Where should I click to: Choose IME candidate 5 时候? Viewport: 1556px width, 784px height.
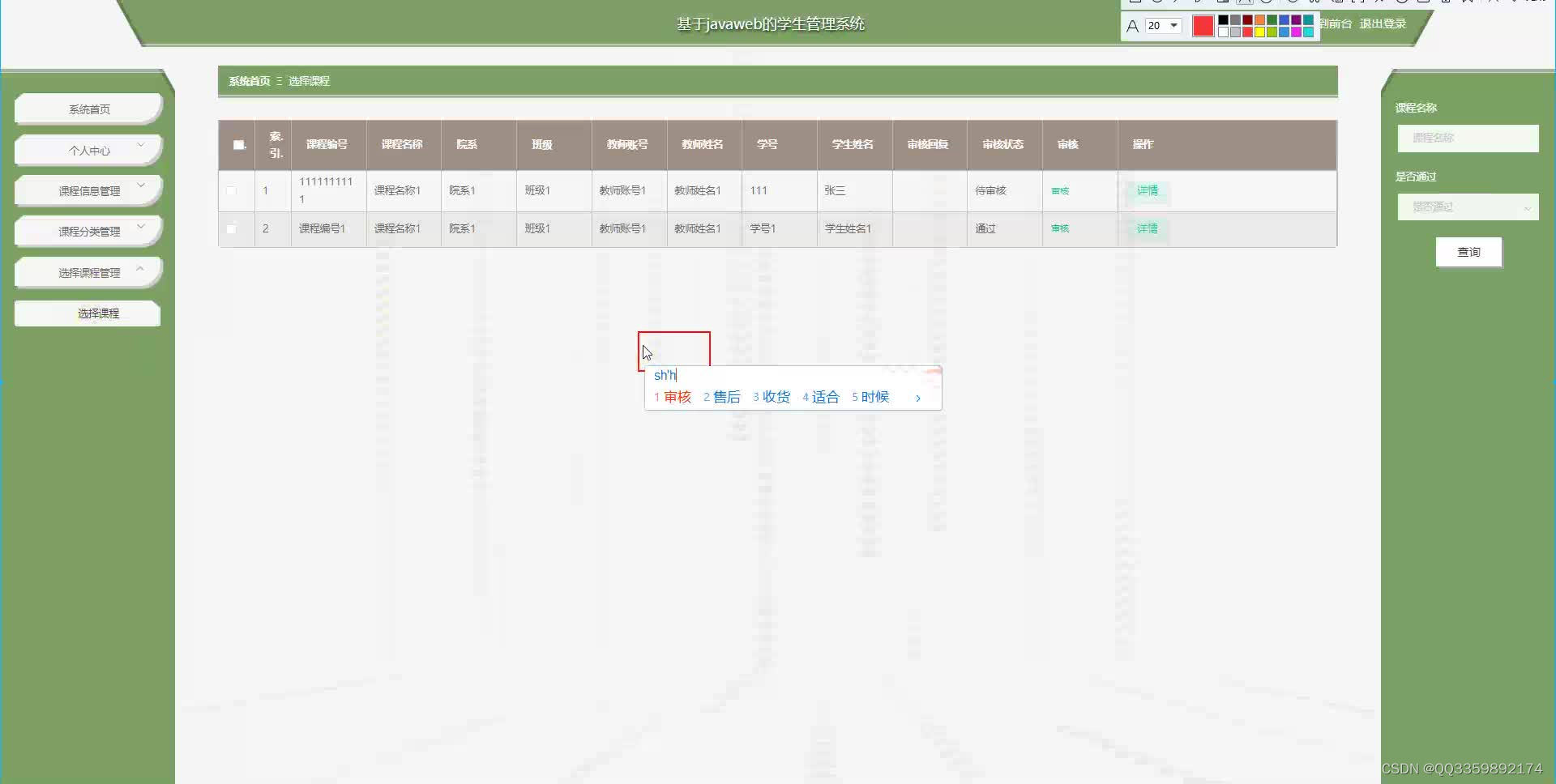click(870, 397)
